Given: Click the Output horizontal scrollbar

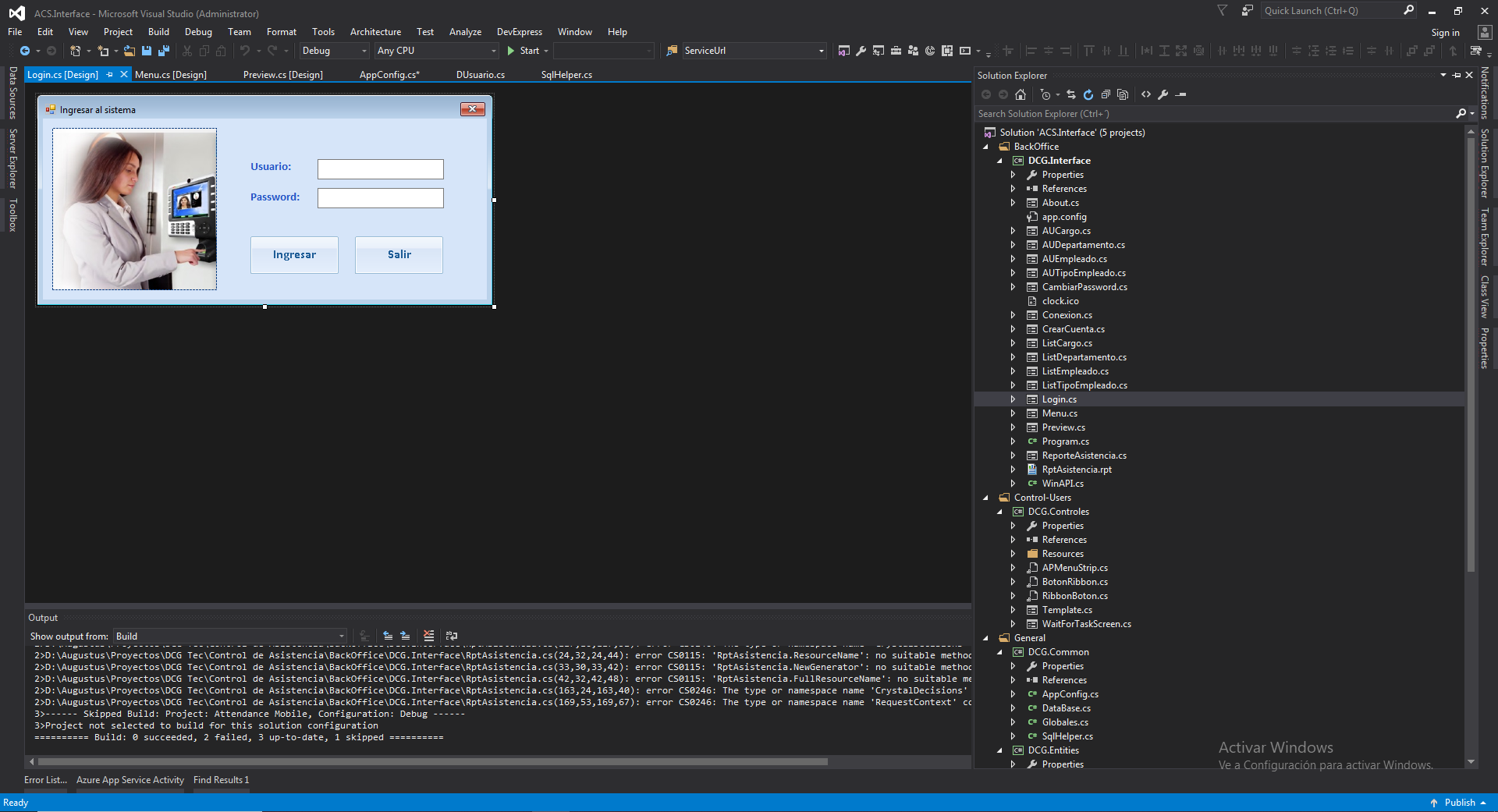Looking at the screenshot, I should tap(433, 761).
